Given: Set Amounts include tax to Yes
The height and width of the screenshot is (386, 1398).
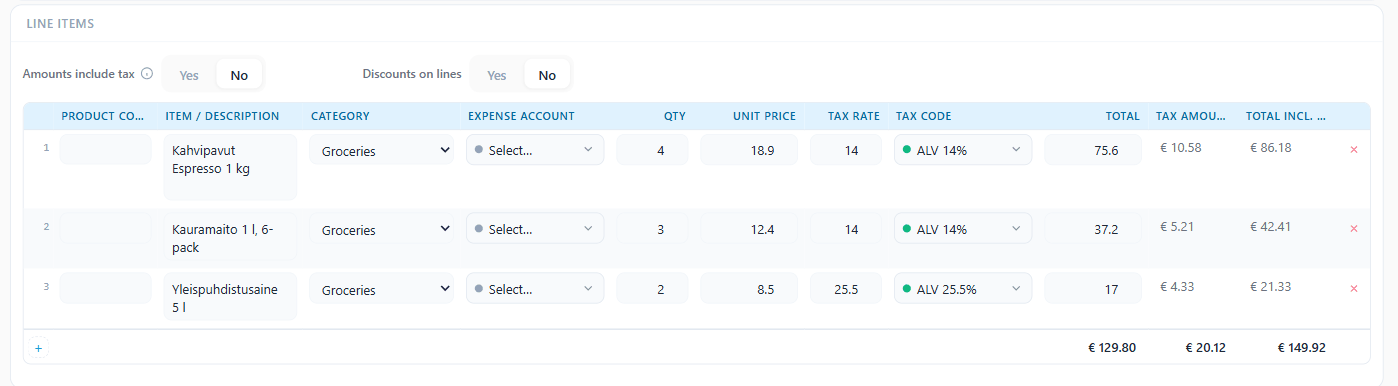Looking at the screenshot, I should click(x=189, y=75).
